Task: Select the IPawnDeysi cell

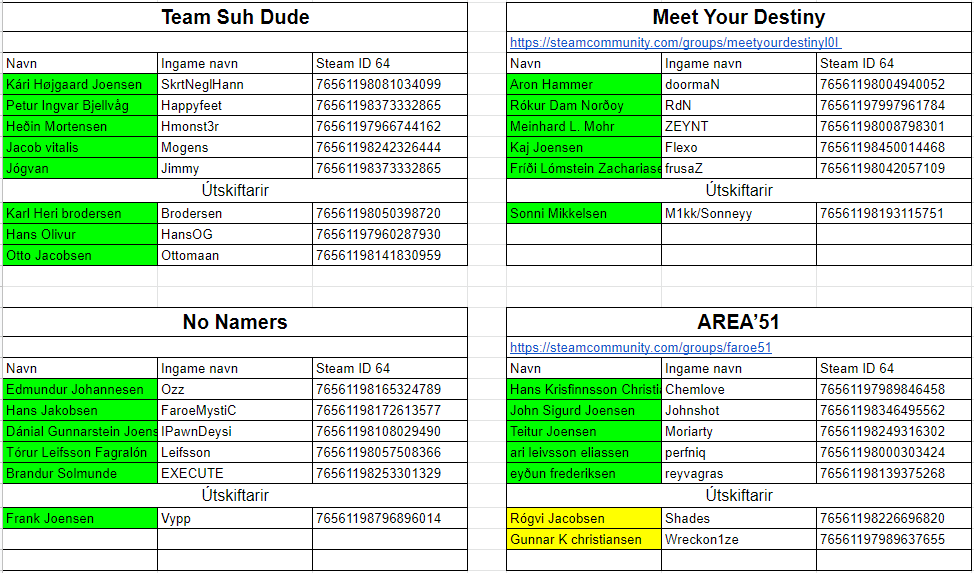Action: coord(235,432)
